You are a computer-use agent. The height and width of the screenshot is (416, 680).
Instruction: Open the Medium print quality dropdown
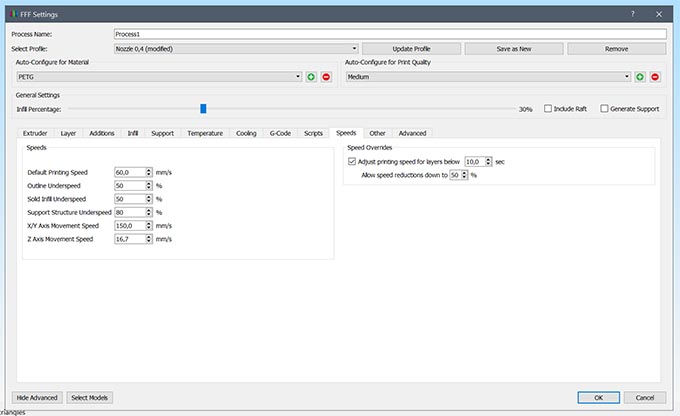(488, 76)
